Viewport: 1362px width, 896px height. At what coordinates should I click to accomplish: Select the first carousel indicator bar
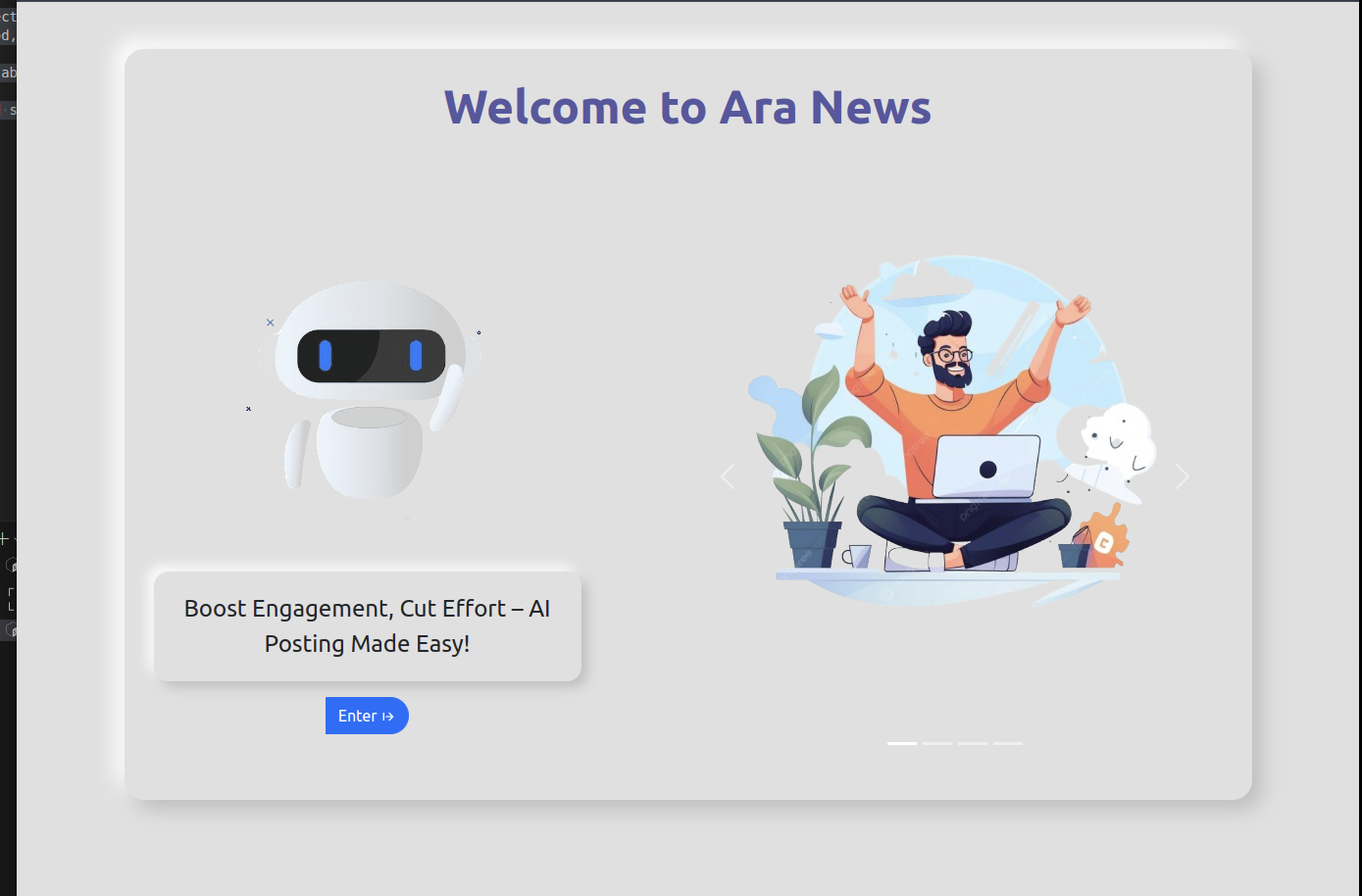902,743
